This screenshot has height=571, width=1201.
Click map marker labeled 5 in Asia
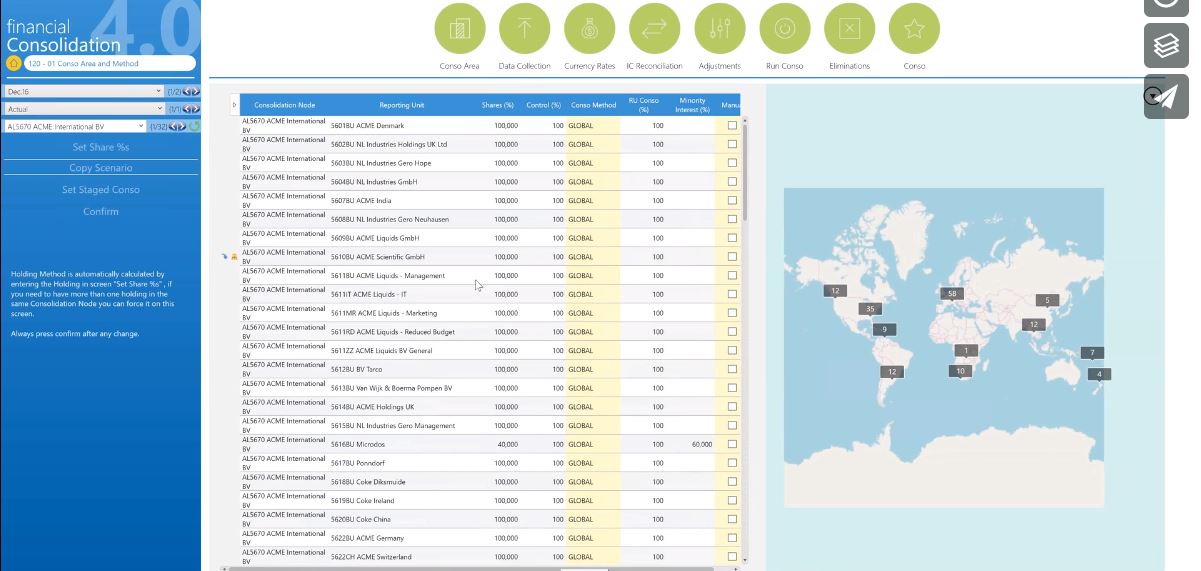pyautogui.click(x=1047, y=300)
